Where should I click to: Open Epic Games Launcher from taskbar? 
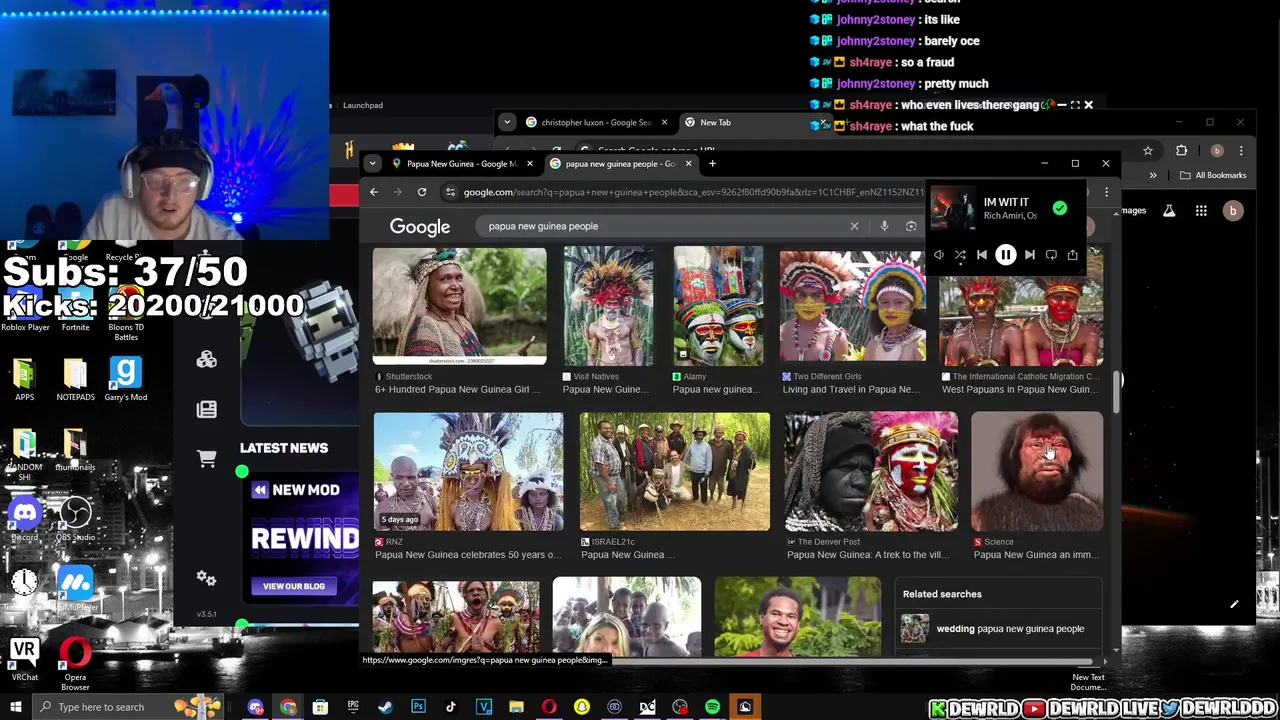pos(352,707)
